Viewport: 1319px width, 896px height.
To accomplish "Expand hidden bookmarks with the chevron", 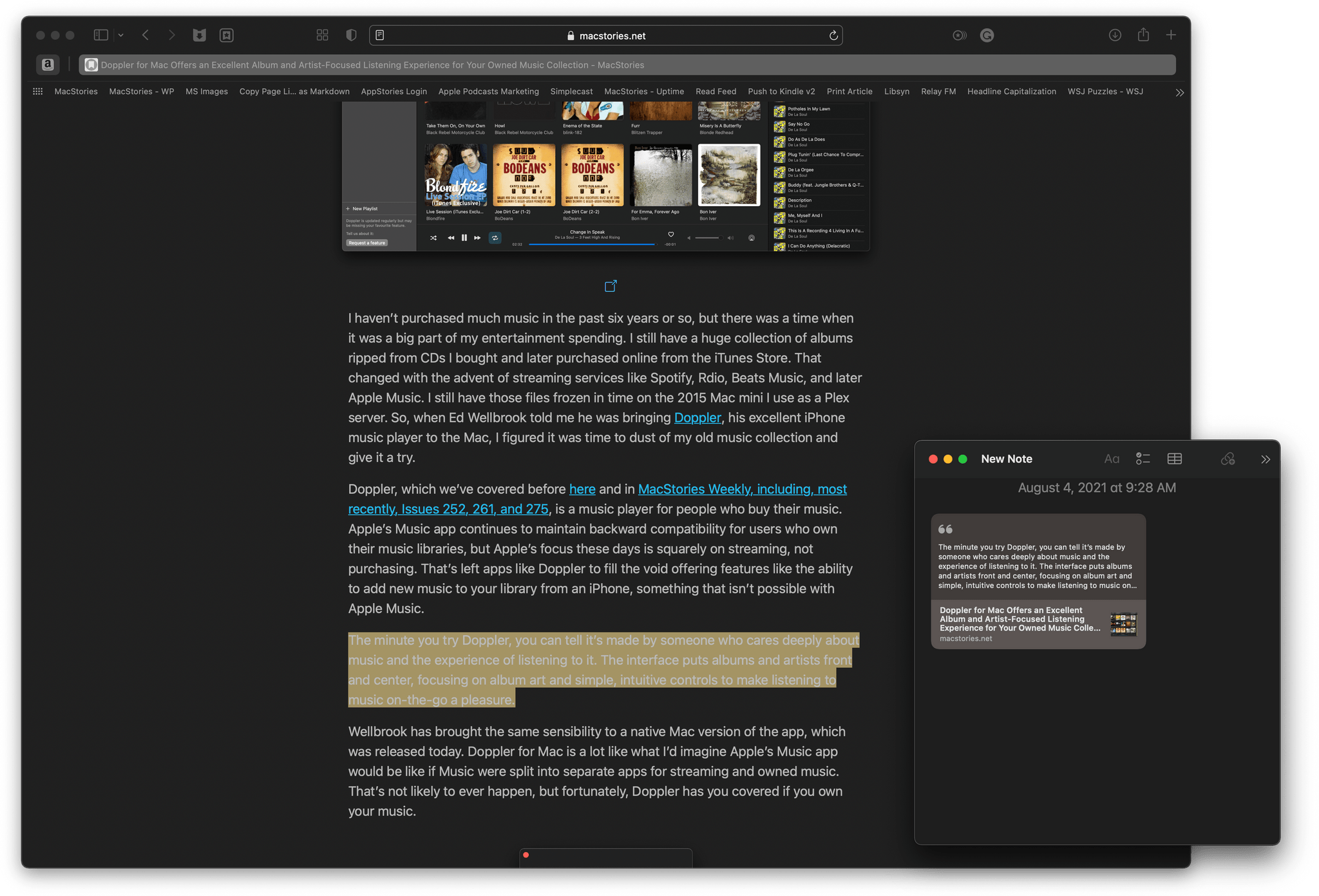I will tap(1179, 93).
